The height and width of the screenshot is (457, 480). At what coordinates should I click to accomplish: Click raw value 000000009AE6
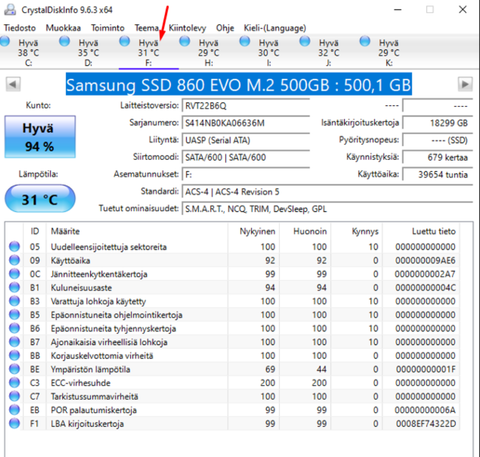(x=426, y=260)
